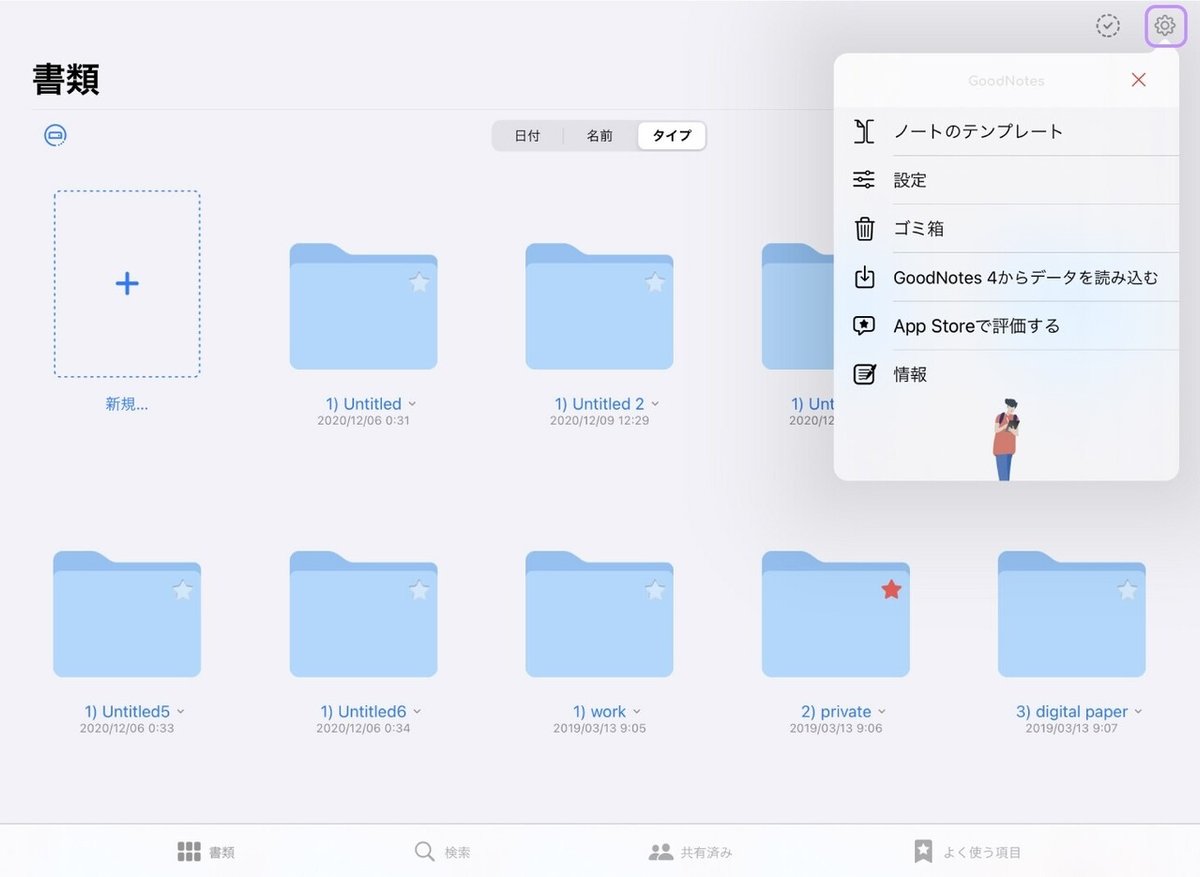Open the settings gear icon
1200x877 pixels.
coord(1165,26)
